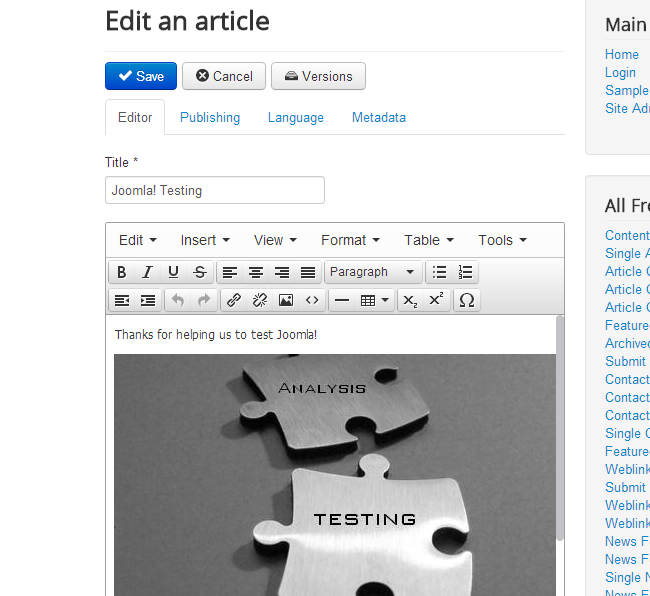
Task: Open the Paragraph format dropdown
Action: [x=372, y=272]
